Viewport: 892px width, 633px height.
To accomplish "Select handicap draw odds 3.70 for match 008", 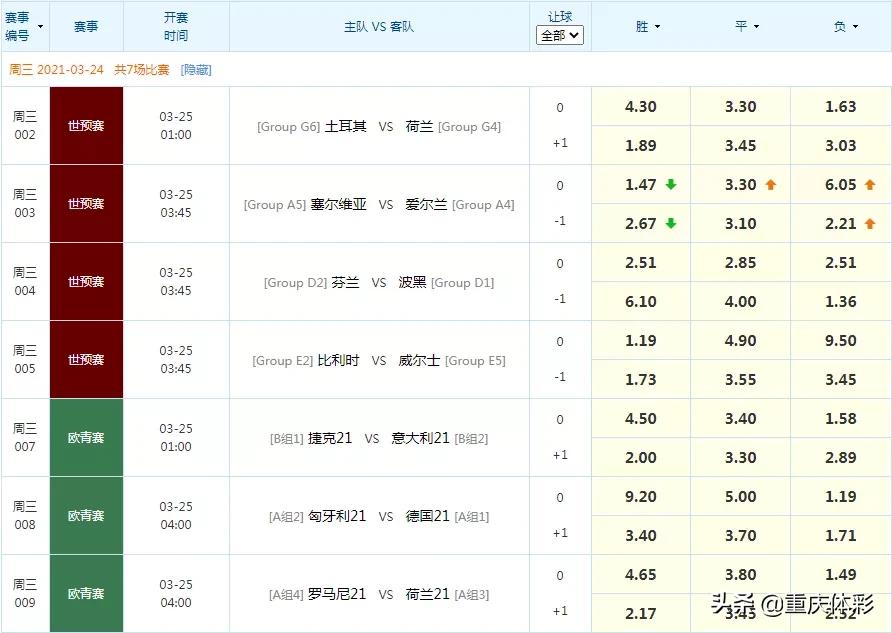I will [x=741, y=535].
